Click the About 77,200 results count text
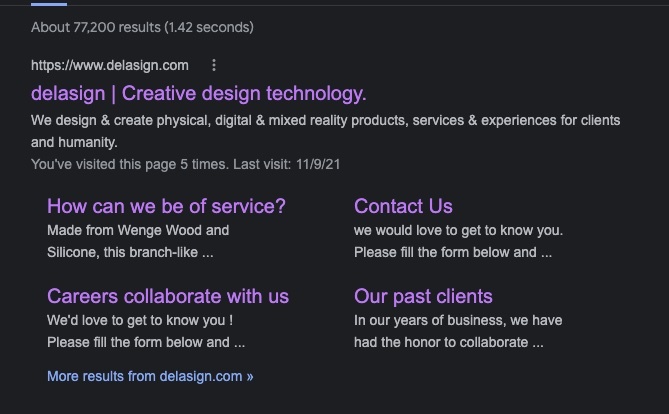The width and height of the screenshot is (669, 414). [96, 27]
